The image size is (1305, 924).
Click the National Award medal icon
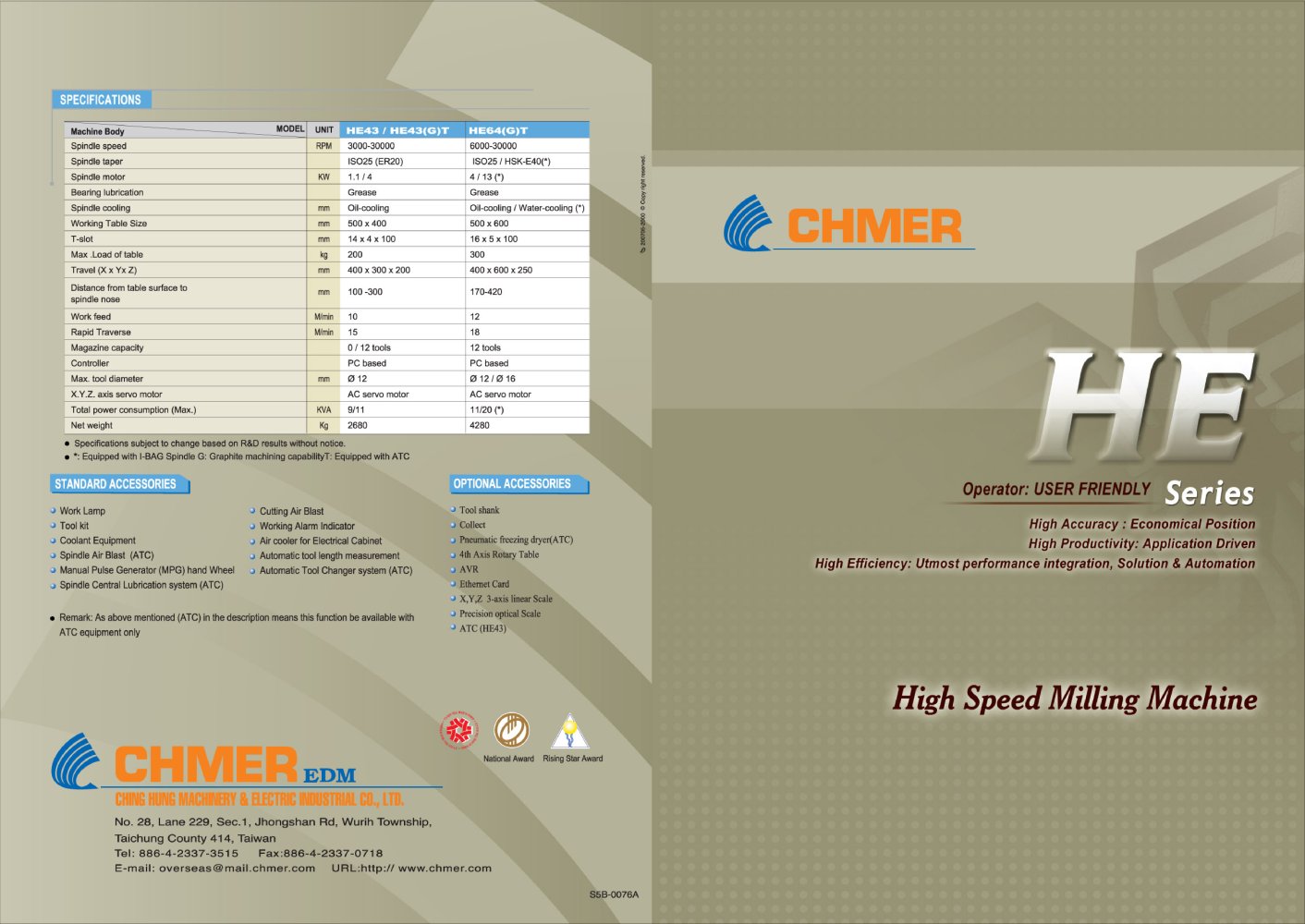coord(511,730)
